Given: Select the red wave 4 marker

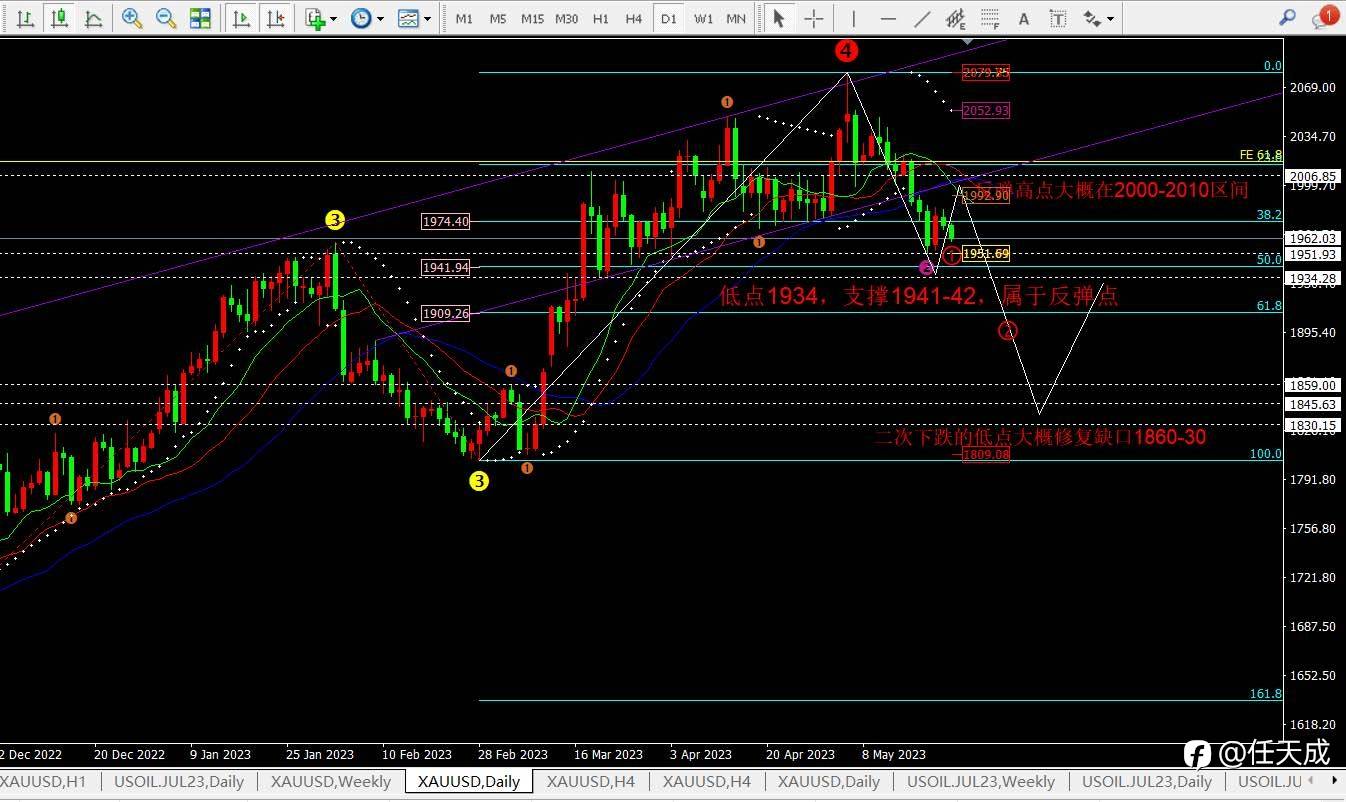Looking at the screenshot, I should pyautogui.click(x=847, y=50).
